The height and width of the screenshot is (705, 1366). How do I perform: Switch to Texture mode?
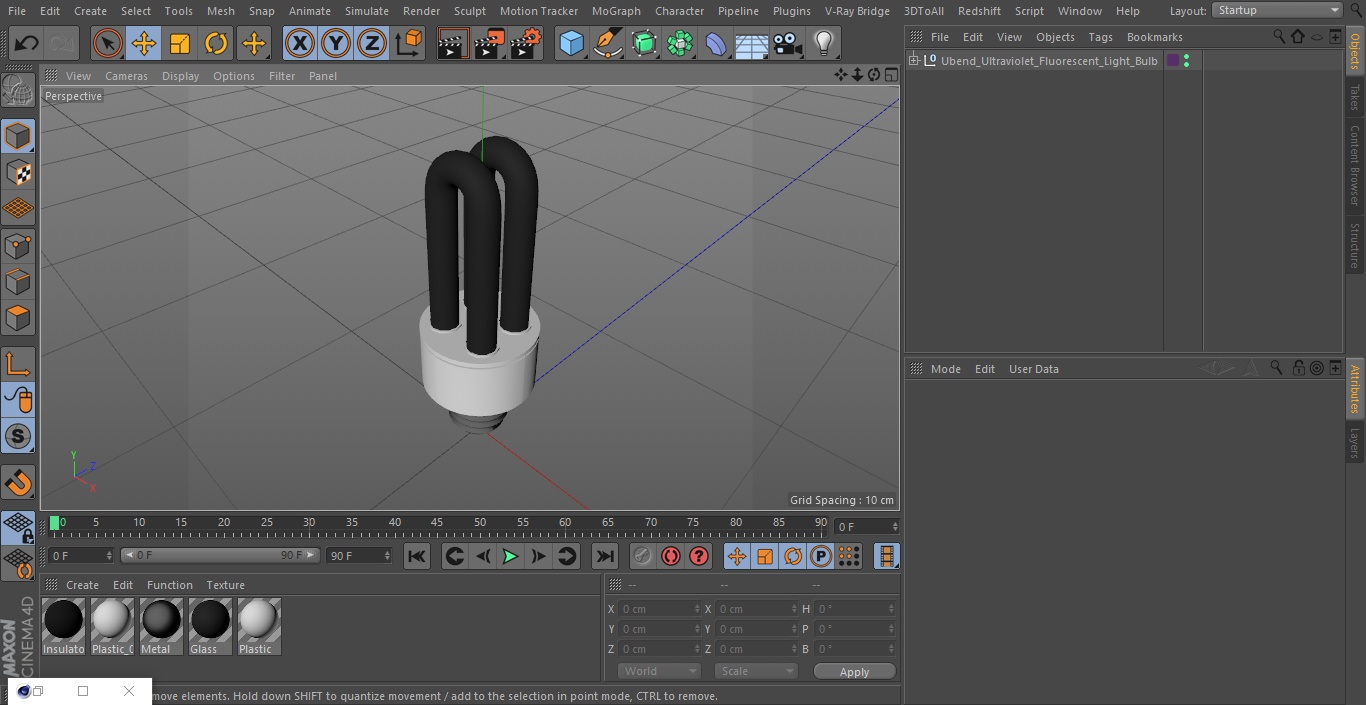(18, 172)
